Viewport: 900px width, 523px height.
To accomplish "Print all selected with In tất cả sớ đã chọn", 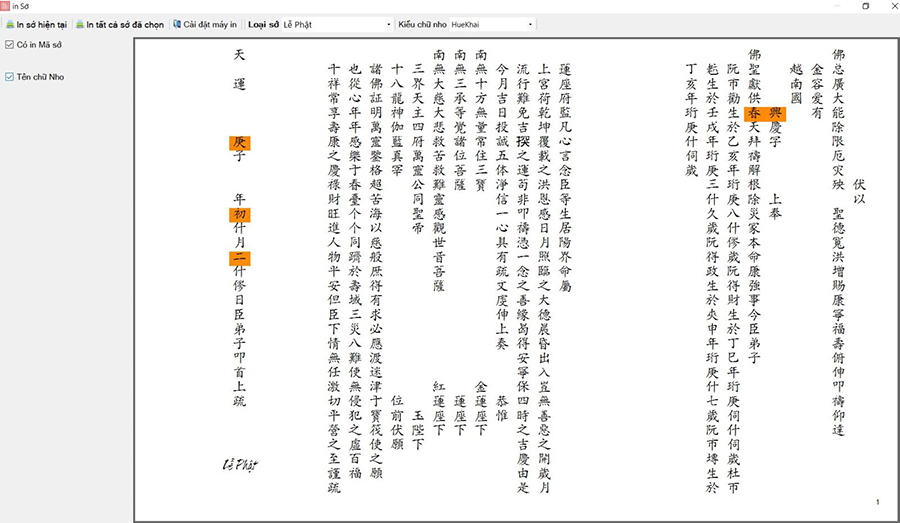I will point(120,25).
